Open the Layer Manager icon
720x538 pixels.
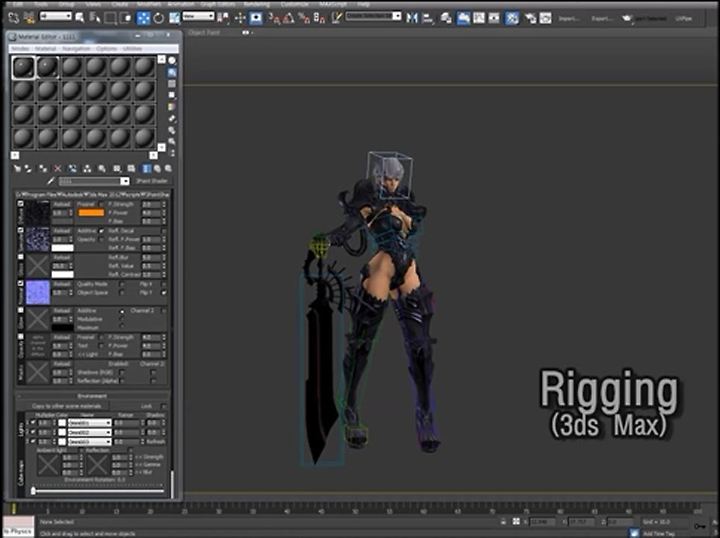pyautogui.click(x=446, y=18)
